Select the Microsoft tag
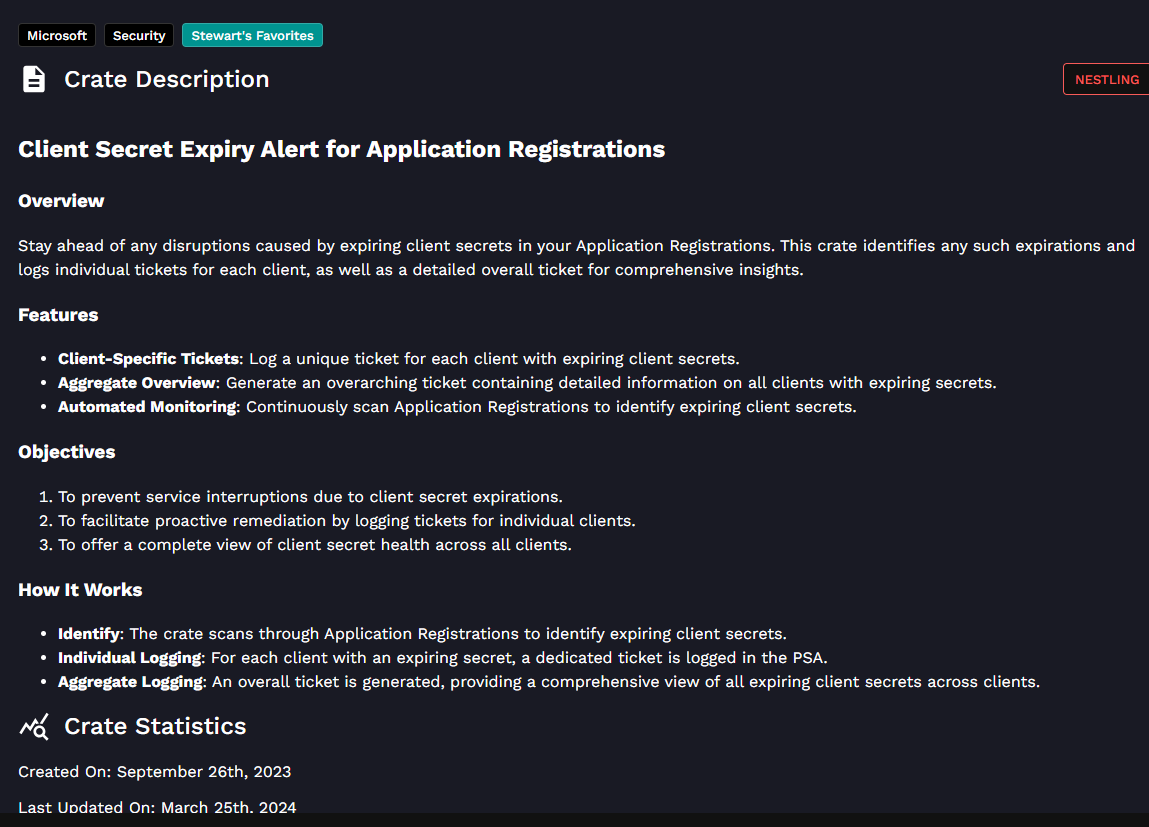Viewport: 1149px width, 827px height. [x=57, y=35]
